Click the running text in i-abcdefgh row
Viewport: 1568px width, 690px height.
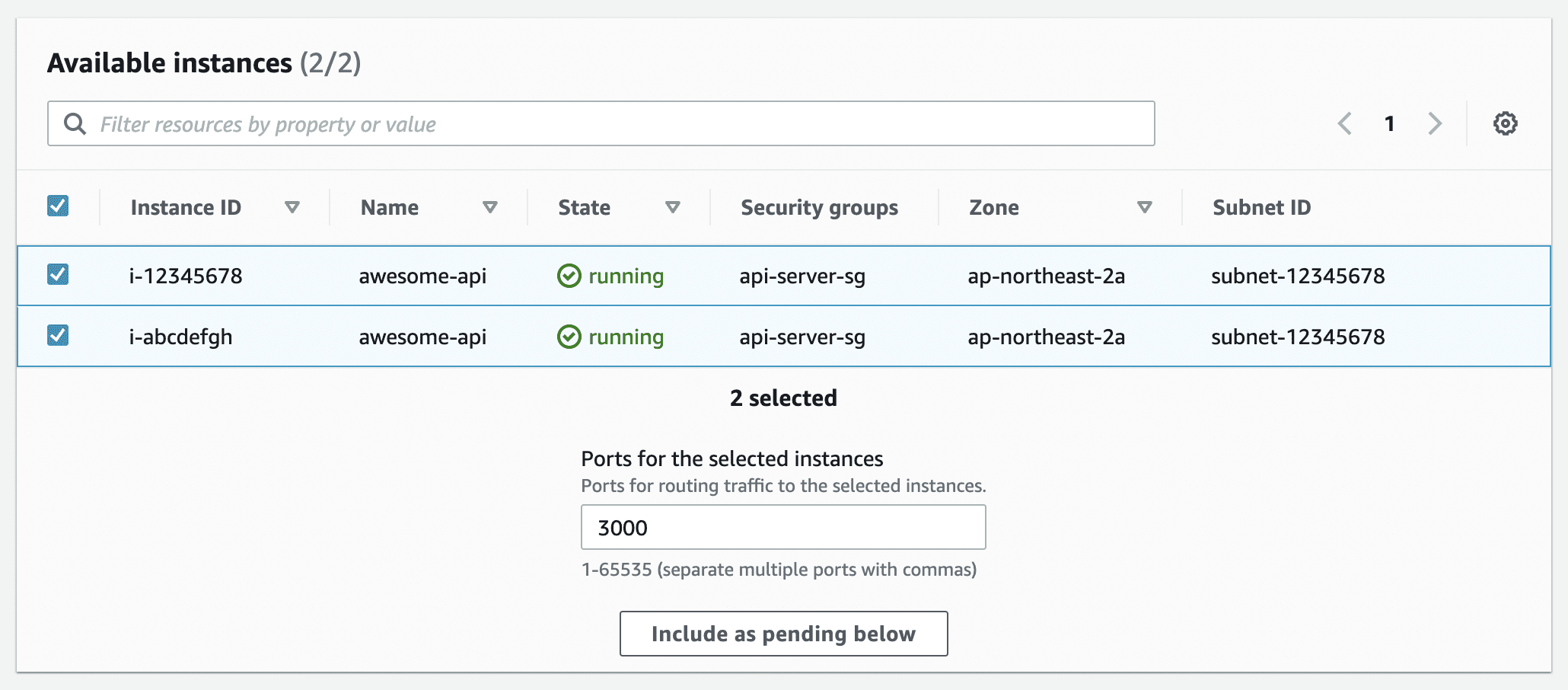(x=626, y=337)
